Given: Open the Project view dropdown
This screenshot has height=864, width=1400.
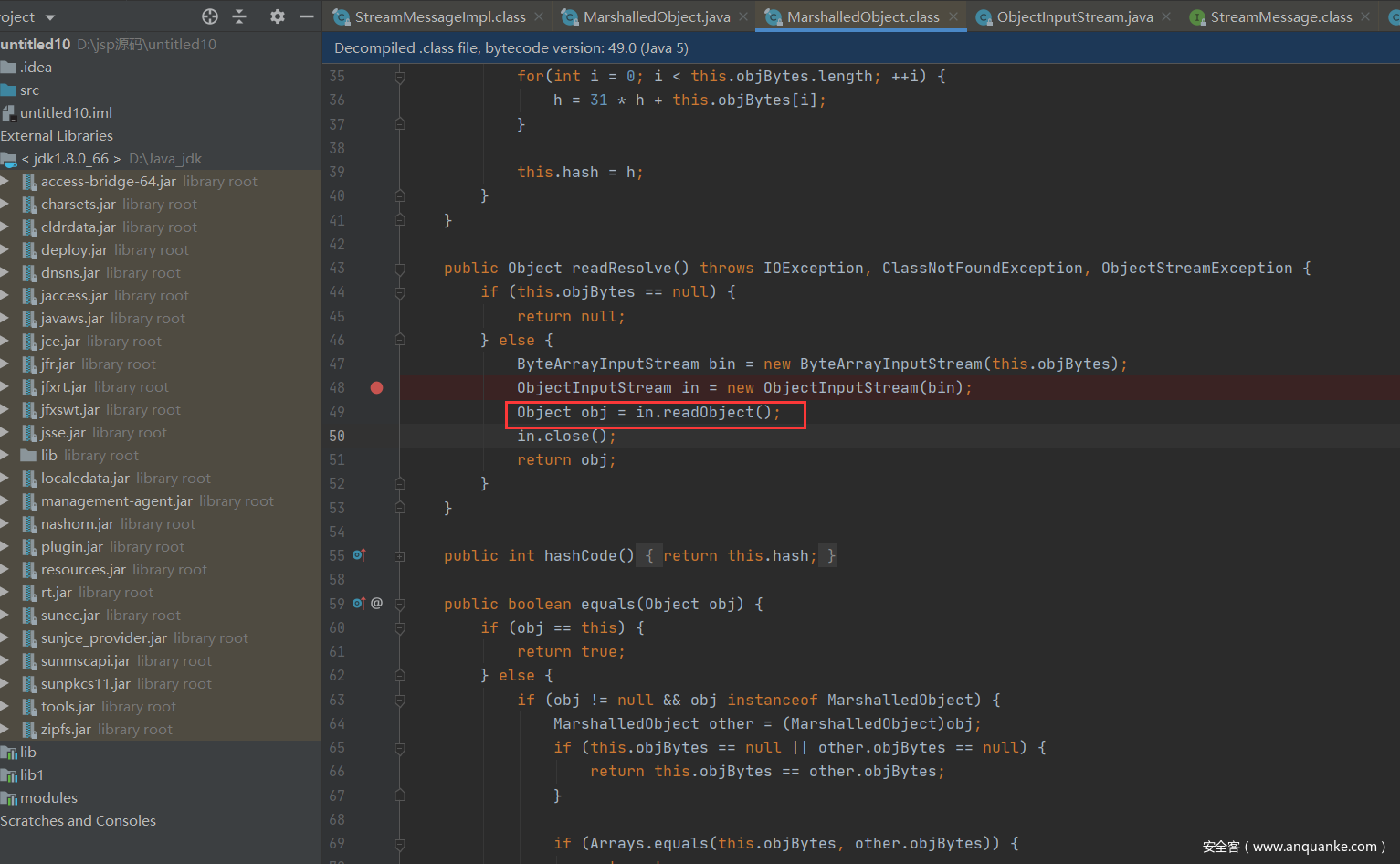Looking at the screenshot, I should coord(50,17).
